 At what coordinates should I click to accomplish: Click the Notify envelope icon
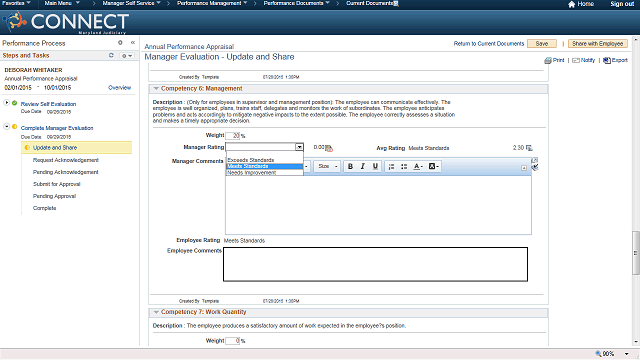(x=576, y=60)
